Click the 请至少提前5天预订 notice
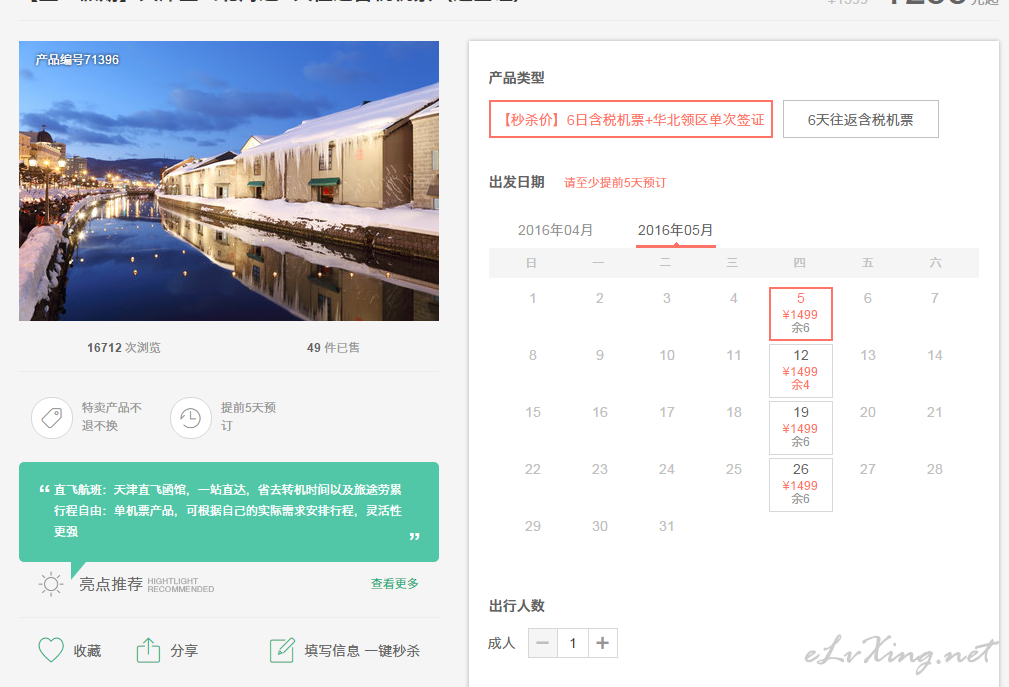This screenshot has width=1009, height=687. 615,183
